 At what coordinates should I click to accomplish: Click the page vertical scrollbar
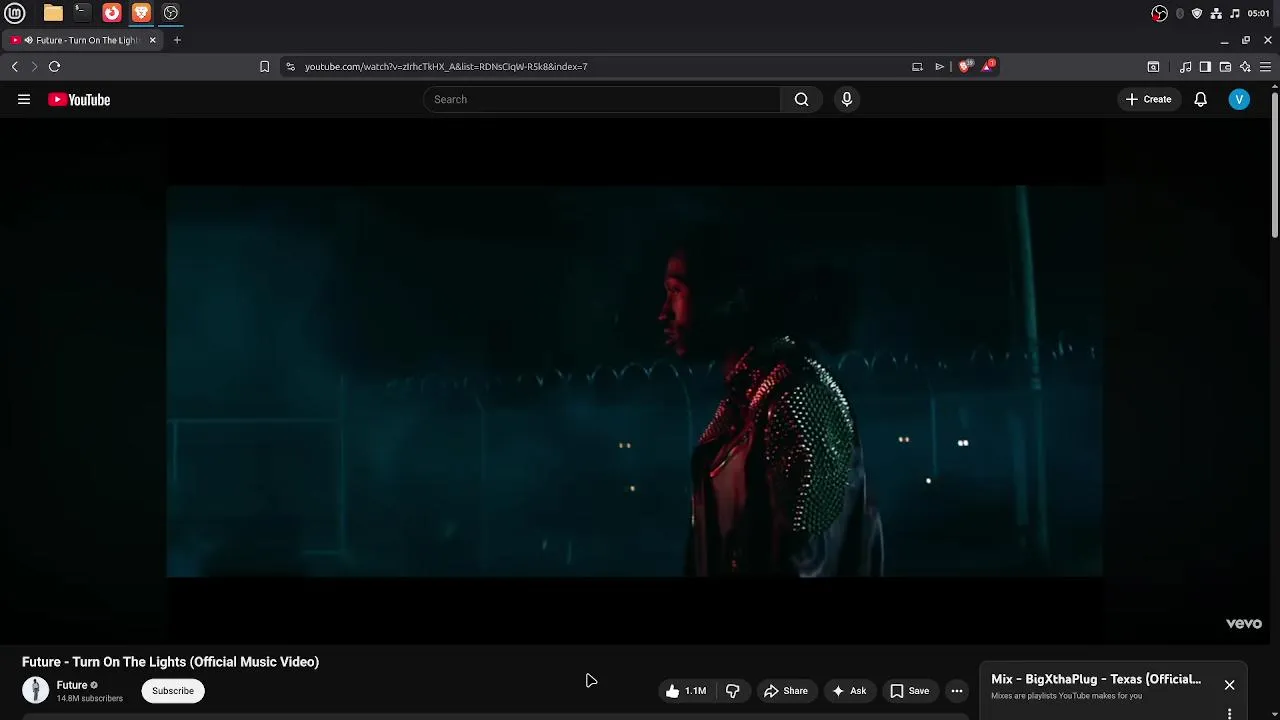point(1275,165)
